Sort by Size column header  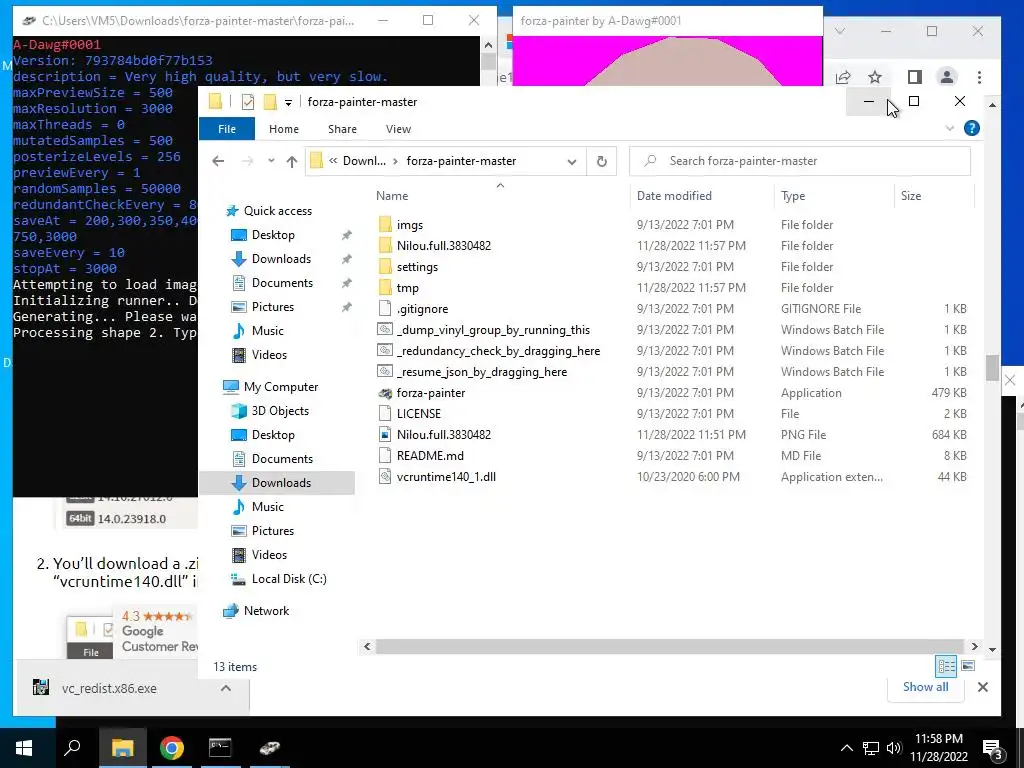tap(910, 195)
